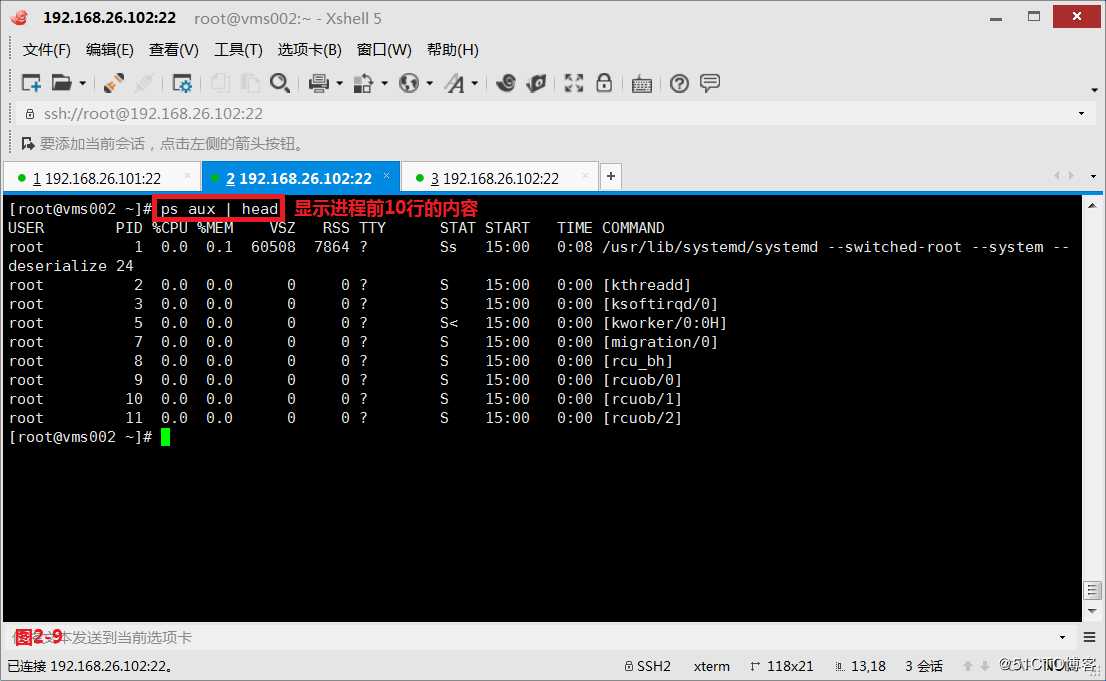The width and height of the screenshot is (1106, 681).
Task: Click the file transfer toolbar icon
Action: pyautogui.click(x=363, y=83)
